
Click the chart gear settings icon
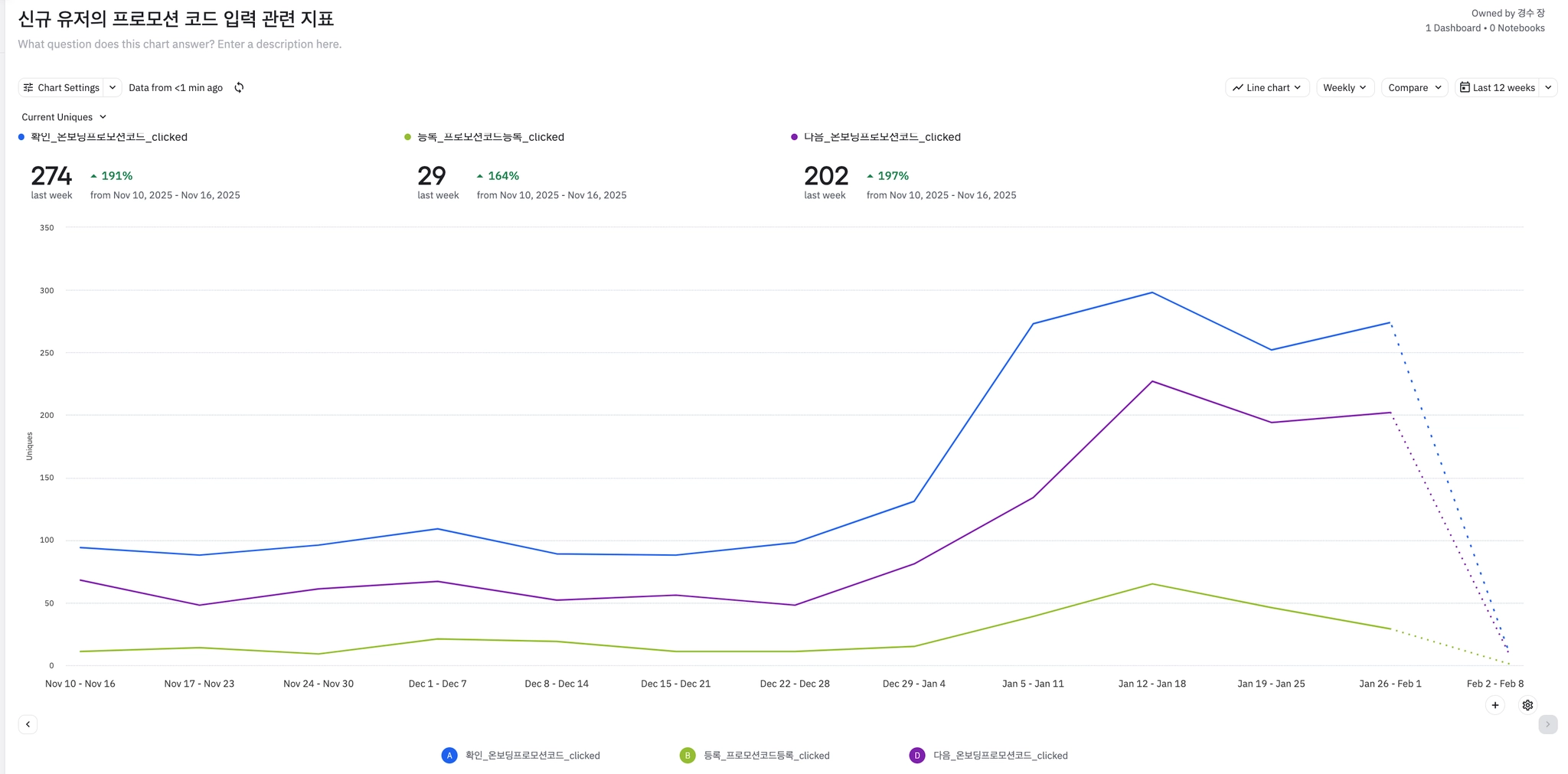click(x=1527, y=705)
